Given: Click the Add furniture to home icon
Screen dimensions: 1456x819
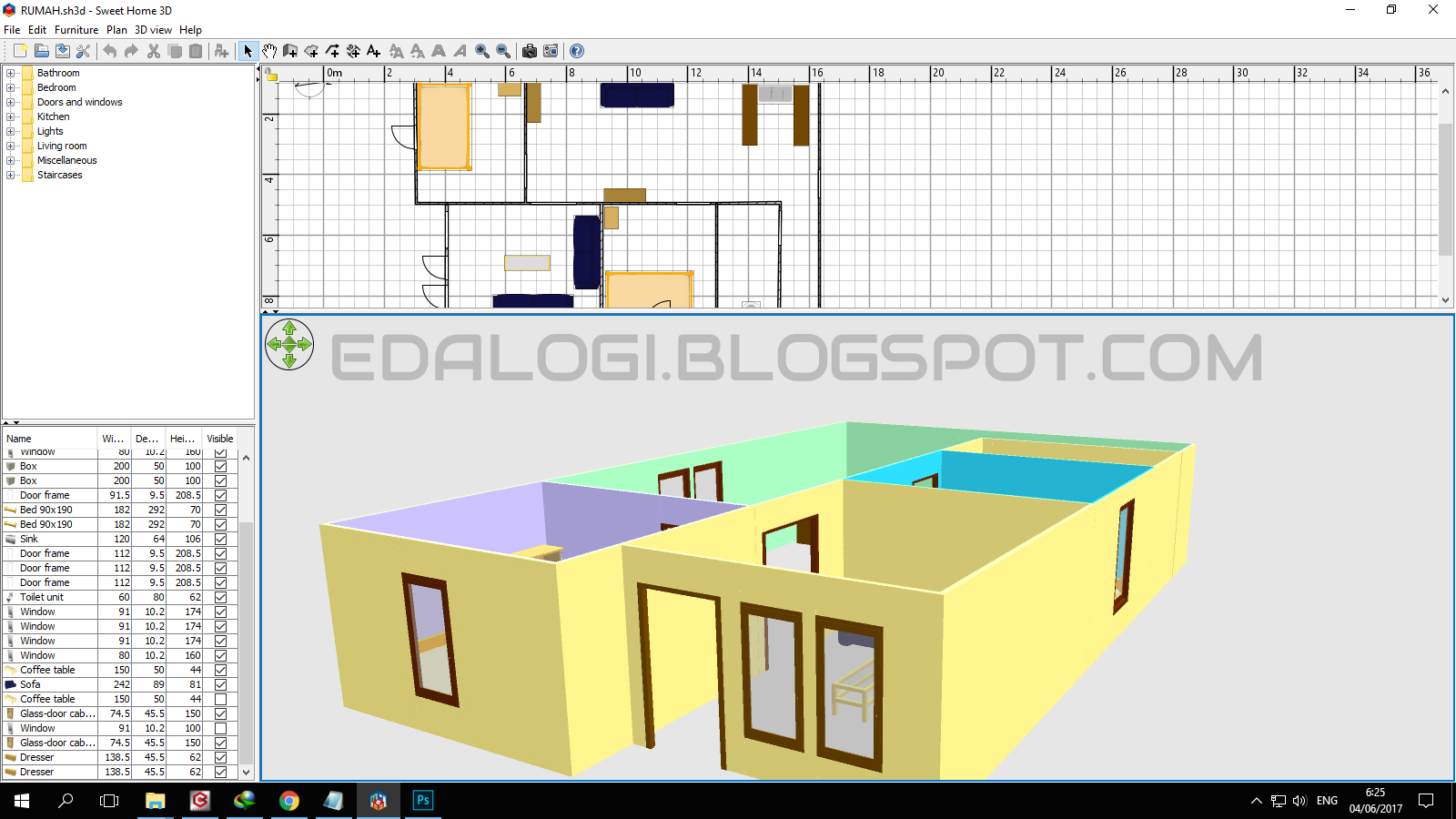Looking at the screenshot, I should point(221,51).
